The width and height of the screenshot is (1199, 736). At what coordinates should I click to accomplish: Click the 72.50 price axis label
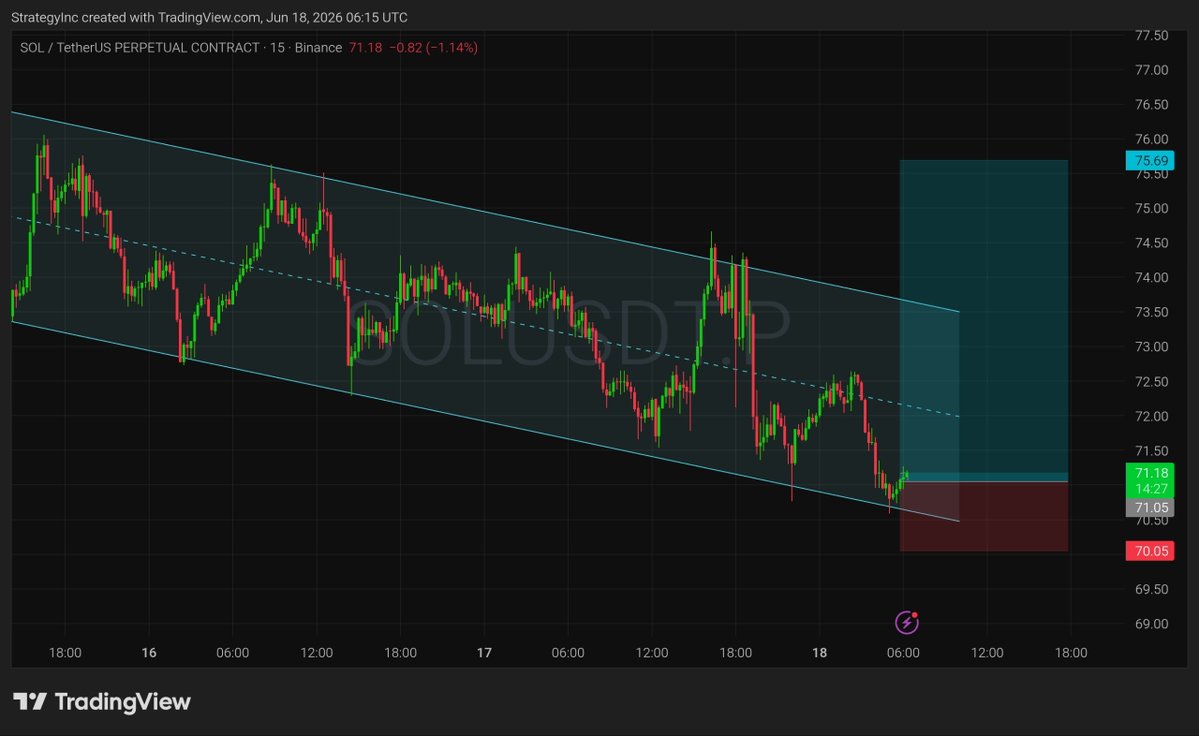1152,381
